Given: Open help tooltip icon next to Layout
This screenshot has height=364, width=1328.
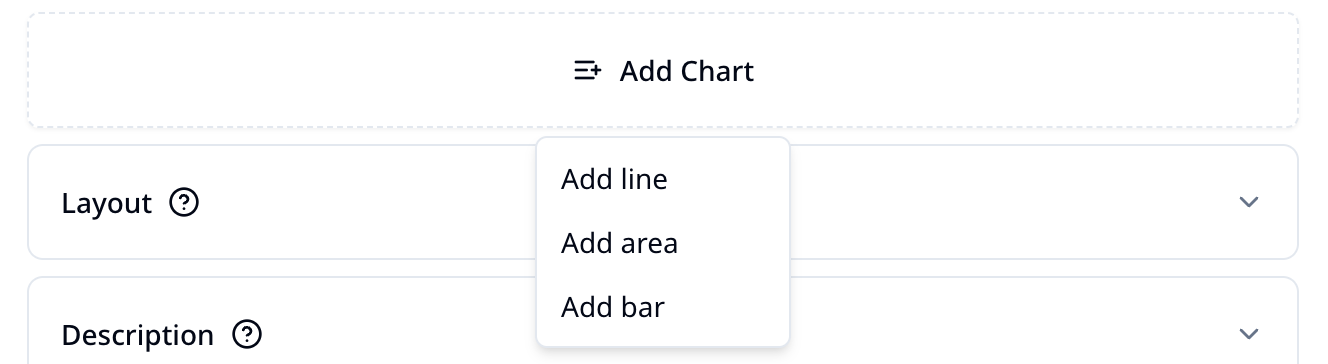Looking at the screenshot, I should coord(184,203).
